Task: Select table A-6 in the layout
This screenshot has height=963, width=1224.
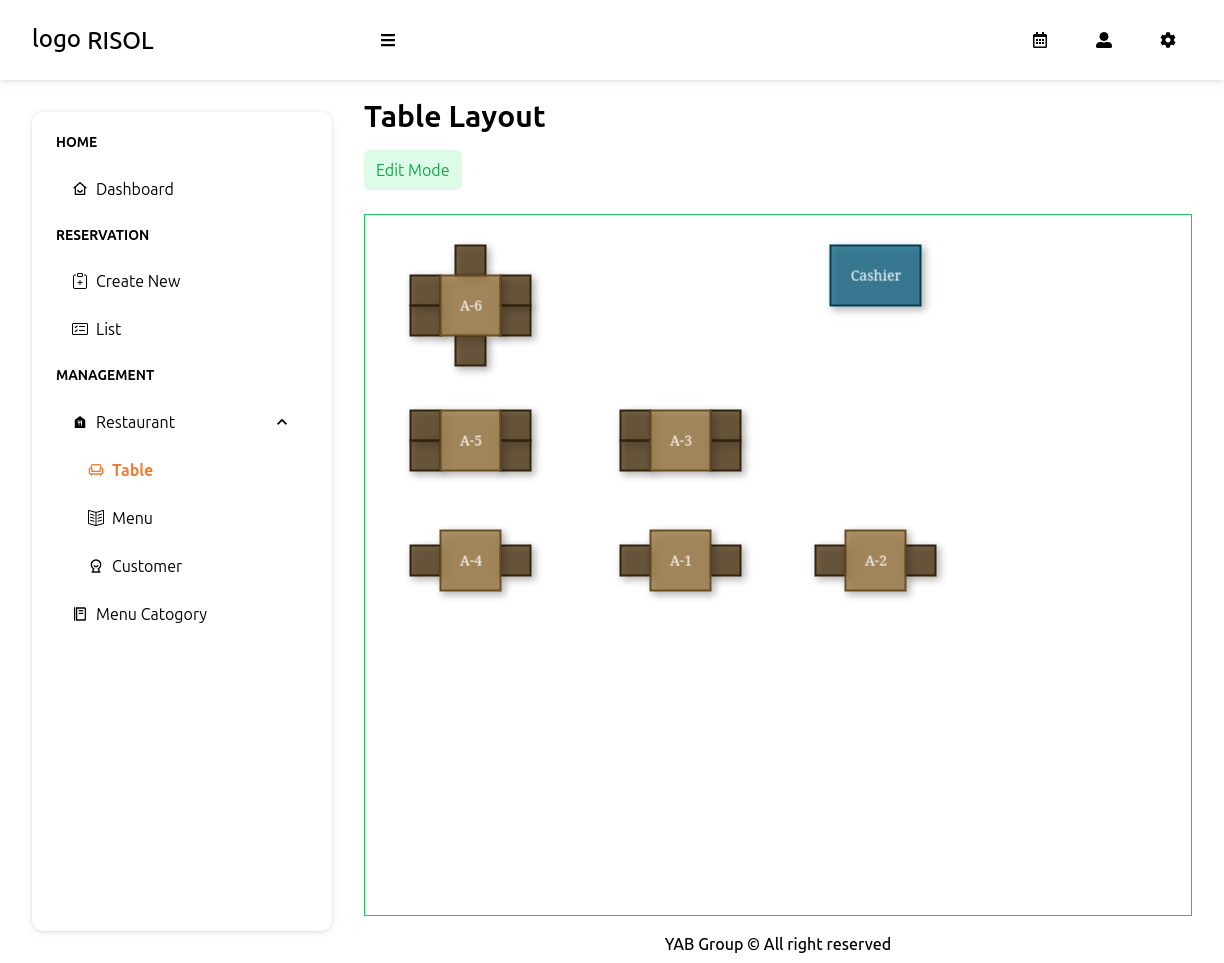Action: coord(470,306)
